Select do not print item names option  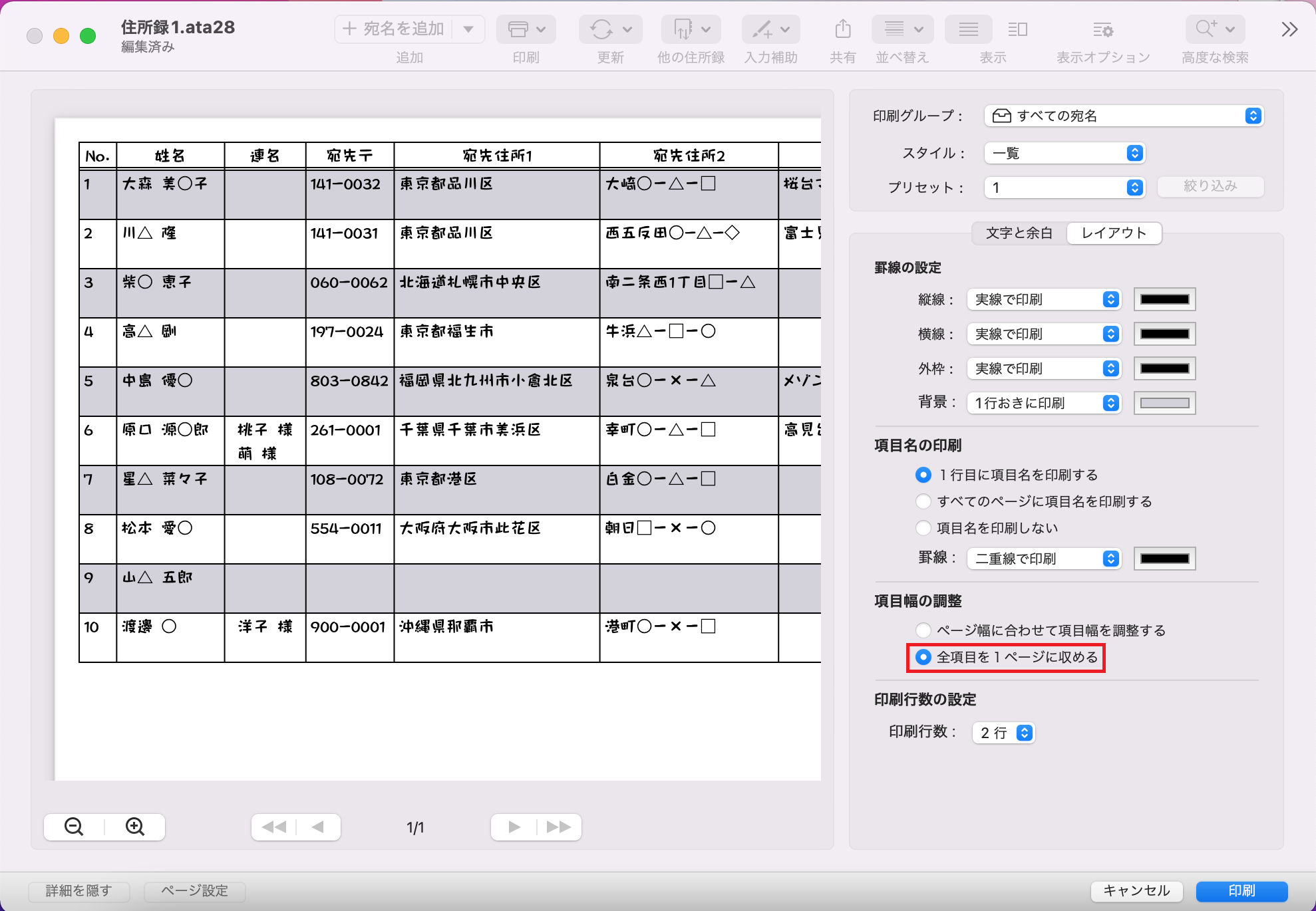(923, 528)
